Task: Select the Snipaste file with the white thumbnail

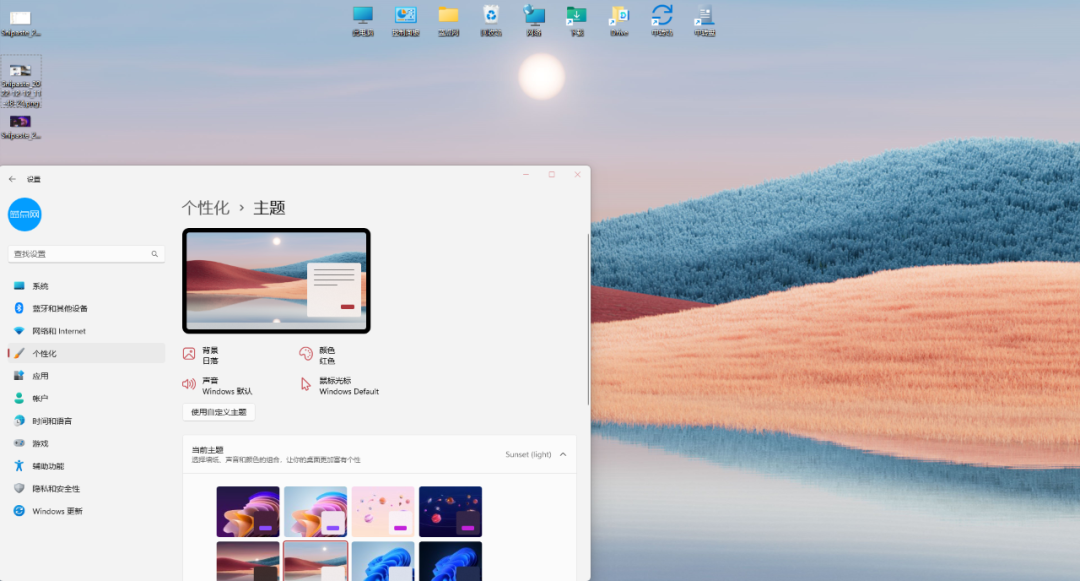Action: click(21, 23)
